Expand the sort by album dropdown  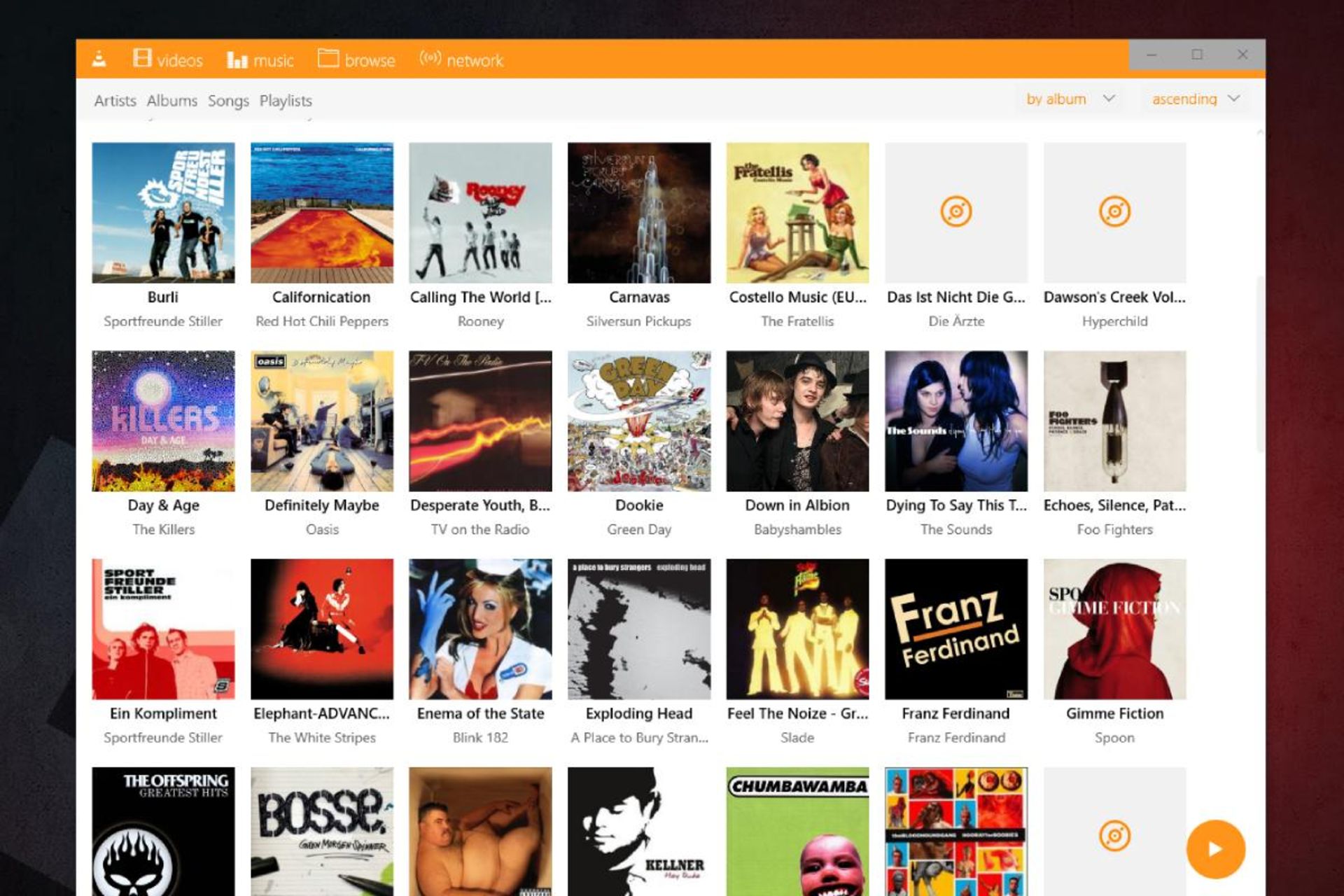pyautogui.click(x=1070, y=98)
